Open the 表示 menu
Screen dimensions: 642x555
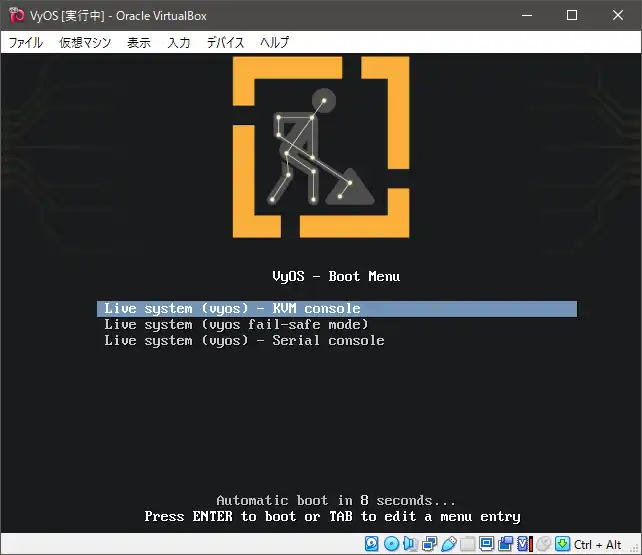pyautogui.click(x=139, y=42)
